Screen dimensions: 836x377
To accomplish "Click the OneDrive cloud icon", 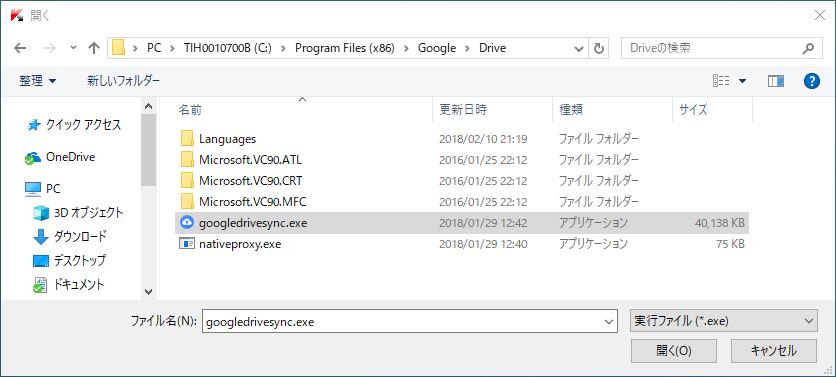I will pos(33,158).
